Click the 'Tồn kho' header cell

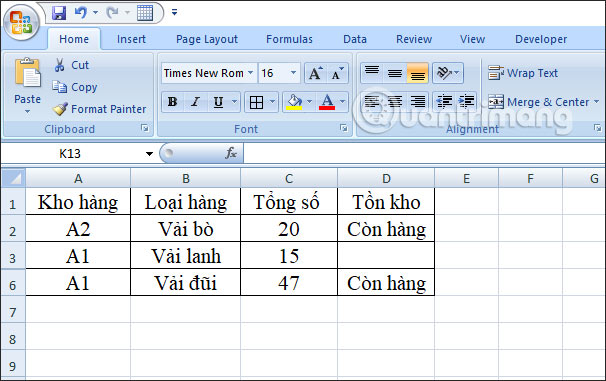tap(386, 201)
